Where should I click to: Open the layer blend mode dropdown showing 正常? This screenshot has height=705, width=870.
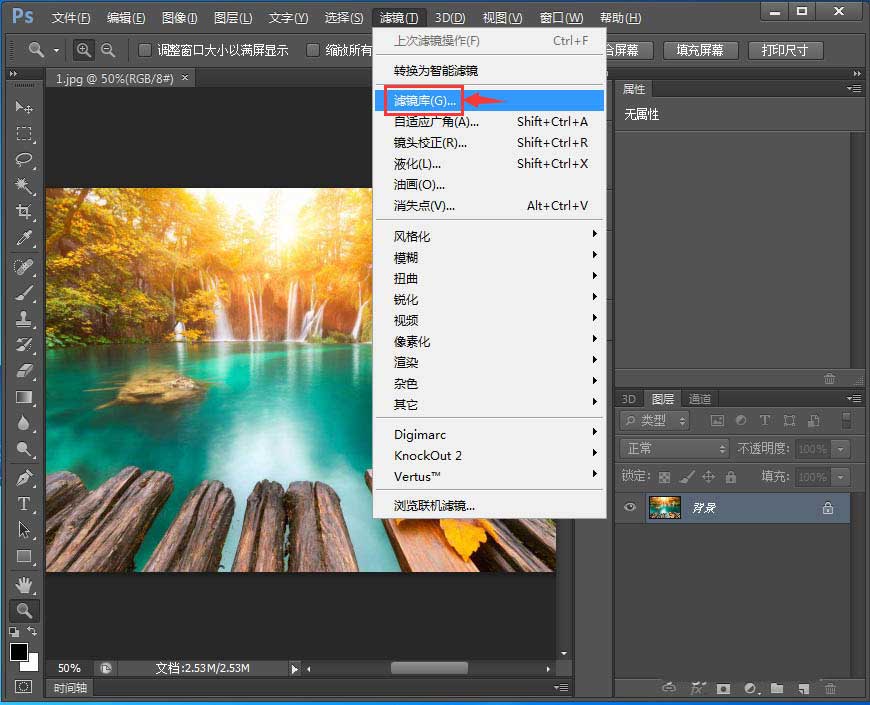(674, 449)
